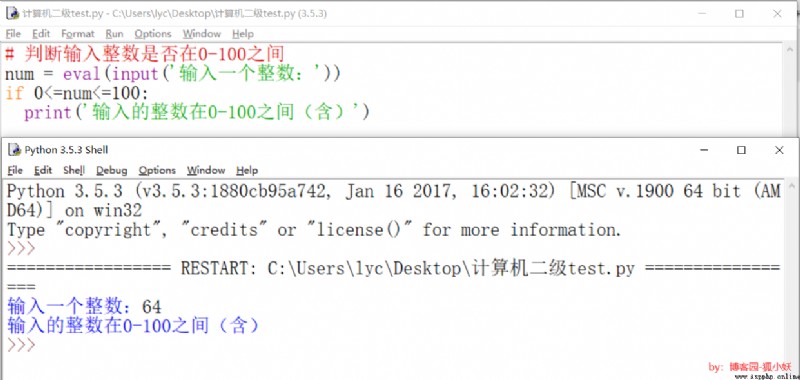800x380 pixels.
Task: Click the 'Python 3.5.3 (v3.5.3' banner line
Action: tap(393, 191)
